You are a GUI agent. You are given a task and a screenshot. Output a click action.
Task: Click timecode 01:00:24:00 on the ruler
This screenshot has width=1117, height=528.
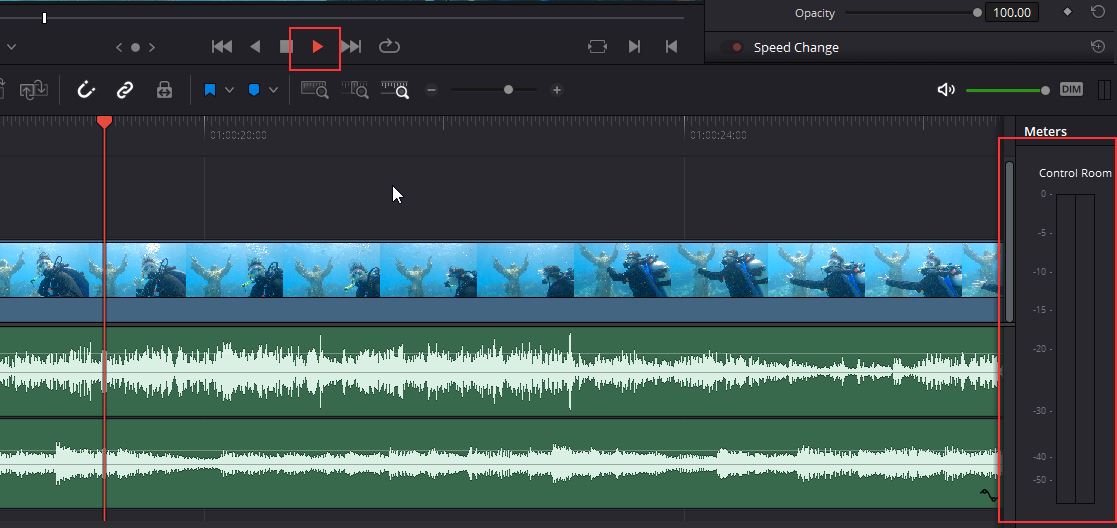tap(718, 135)
